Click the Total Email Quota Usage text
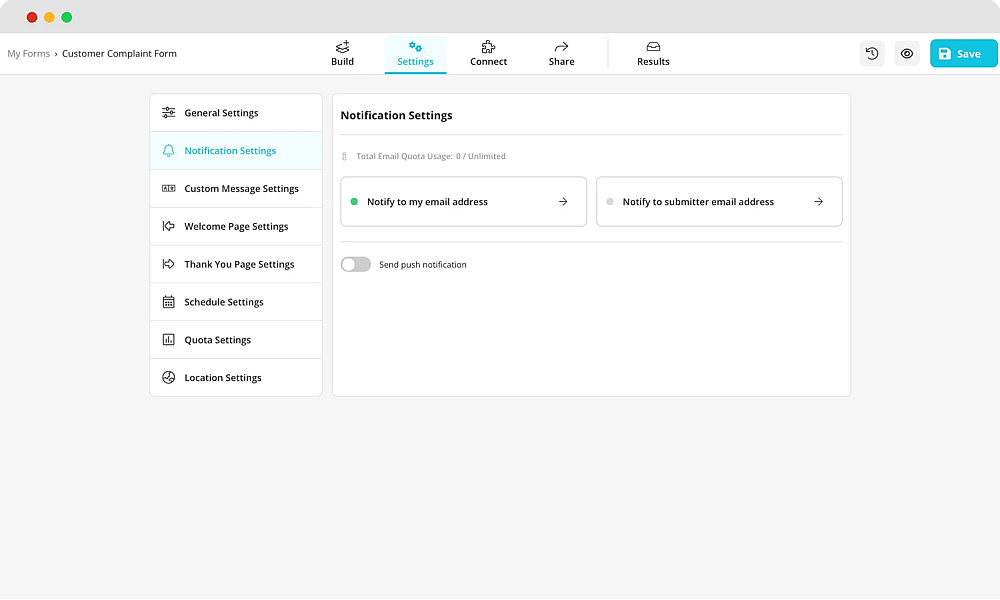Screen dimensions: 1000x600 click(x=430, y=156)
